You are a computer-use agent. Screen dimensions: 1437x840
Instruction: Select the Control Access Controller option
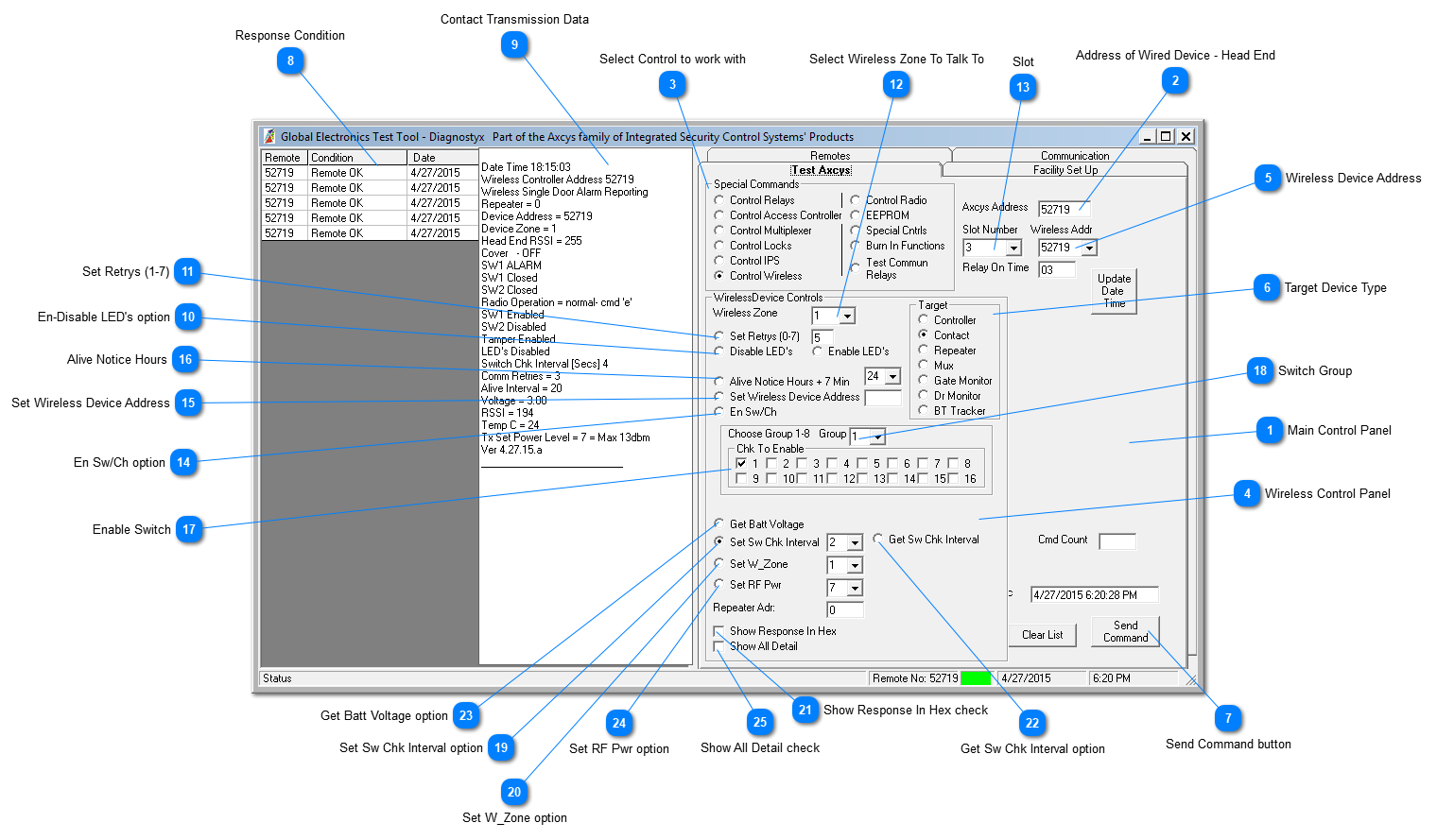(x=719, y=215)
